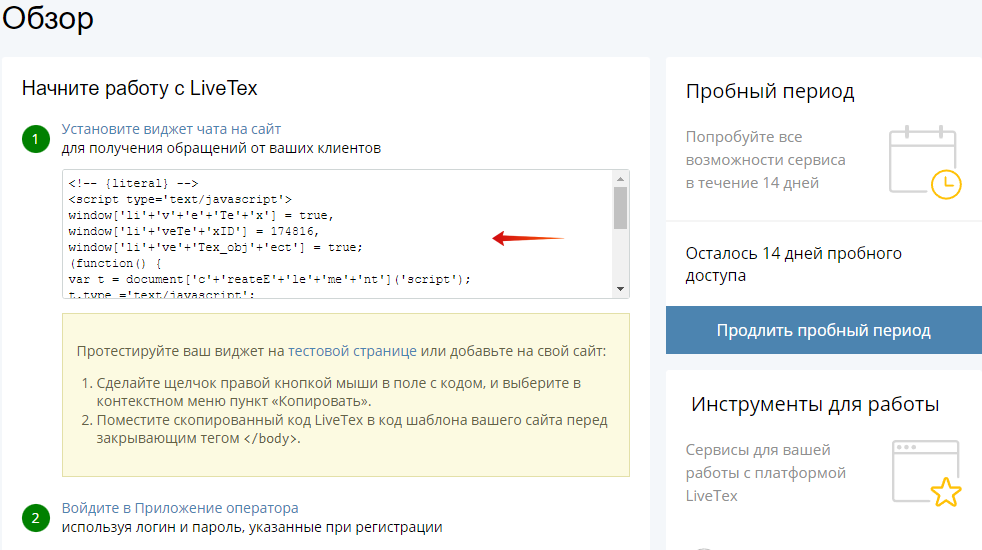The height and width of the screenshot is (550, 982).
Task: Click the code box scrollbar down arrow
Action: tap(620, 289)
